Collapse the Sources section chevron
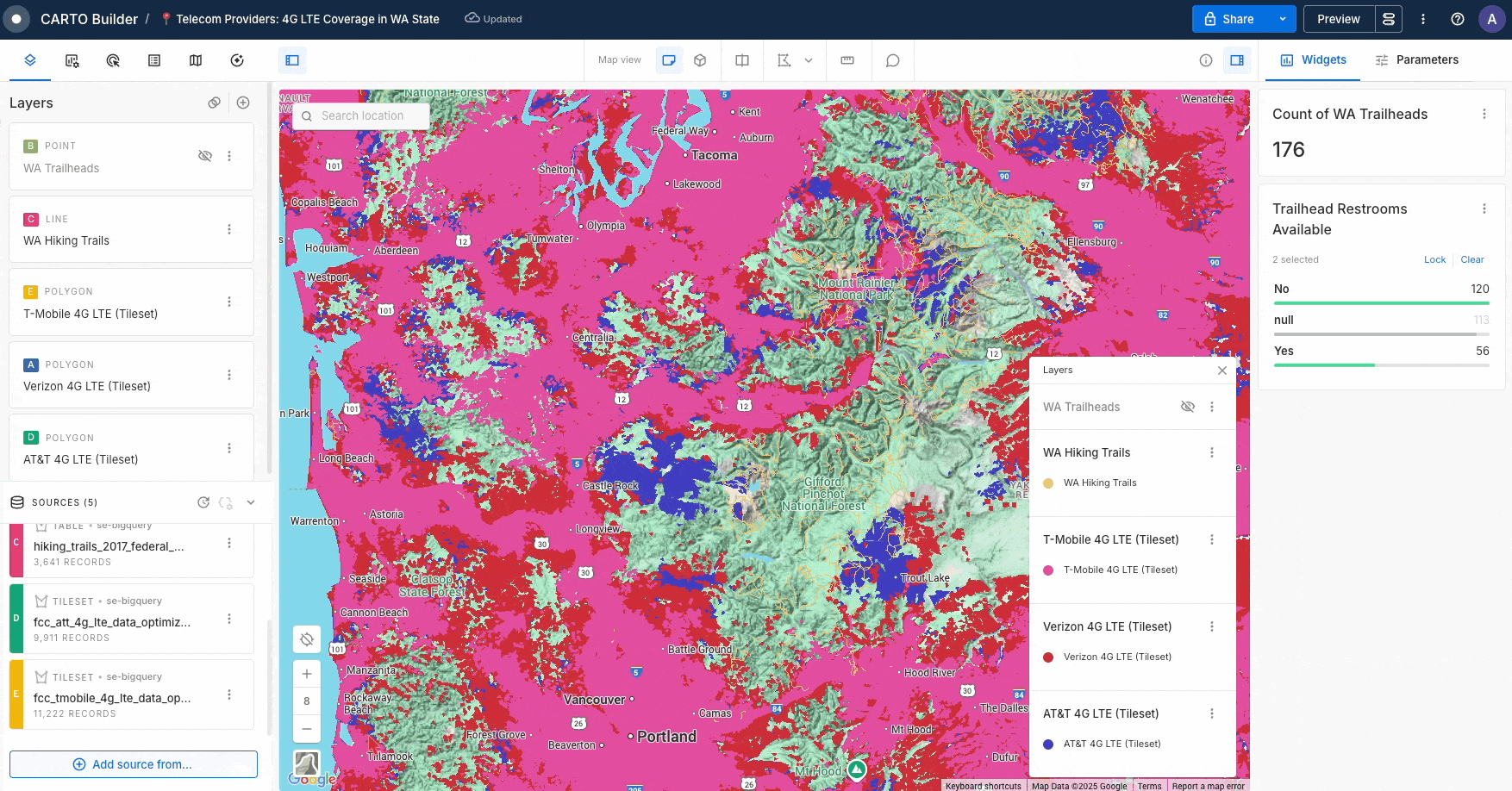The height and width of the screenshot is (791, 1512). [x=251, y=502]
